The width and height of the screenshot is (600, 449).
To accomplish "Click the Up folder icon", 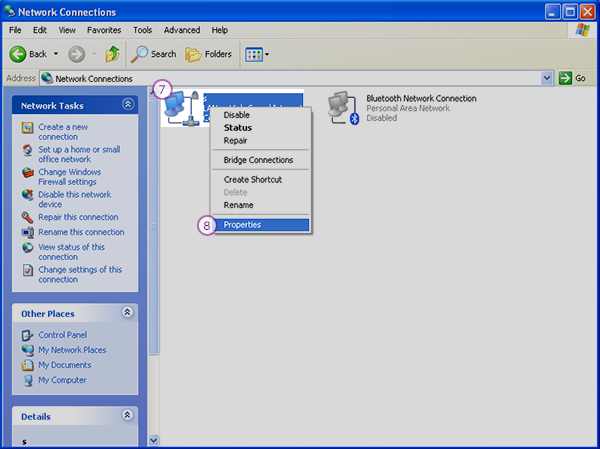I will [112, 54].
